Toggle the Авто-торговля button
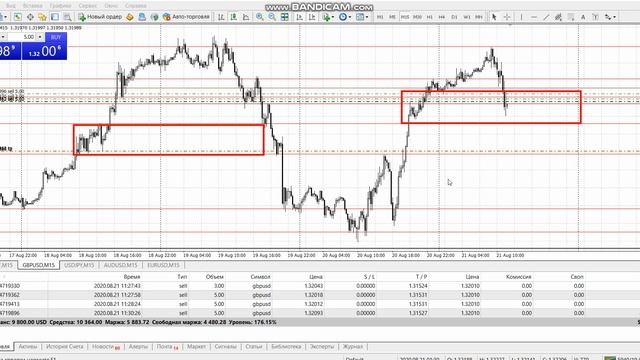Viewport: 640px width, 360px height. 186,17
